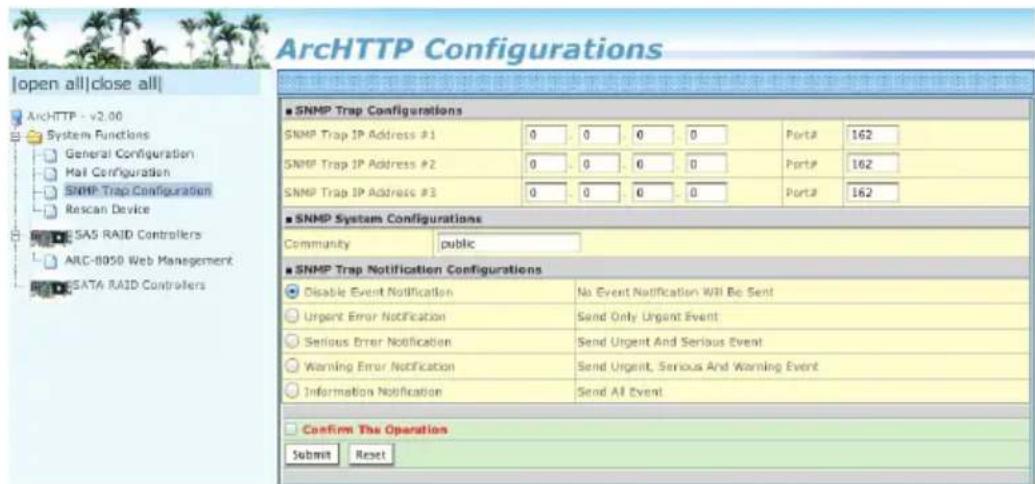
Task: Focus third octet of Trap IP Address #2
Action: coord(652,164)
